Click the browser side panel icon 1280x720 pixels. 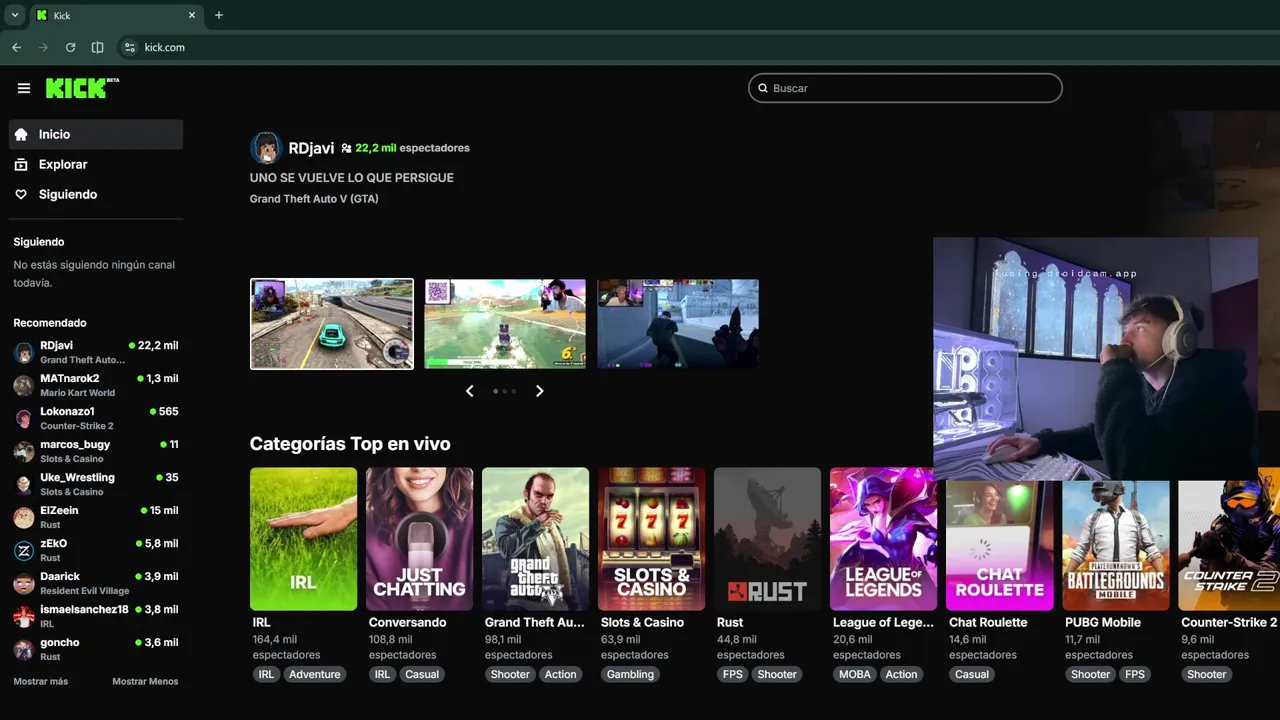pos(97,47)
